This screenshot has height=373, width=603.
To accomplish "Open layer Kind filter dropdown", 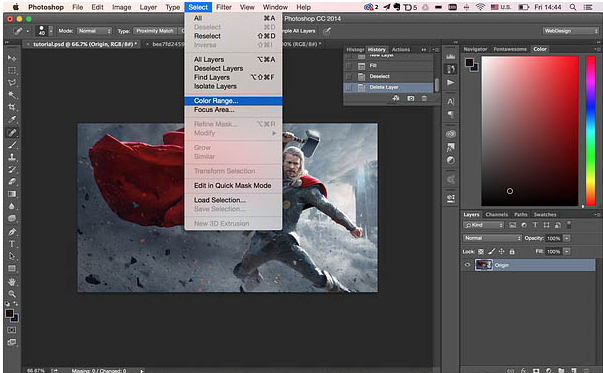I will 484,225.
